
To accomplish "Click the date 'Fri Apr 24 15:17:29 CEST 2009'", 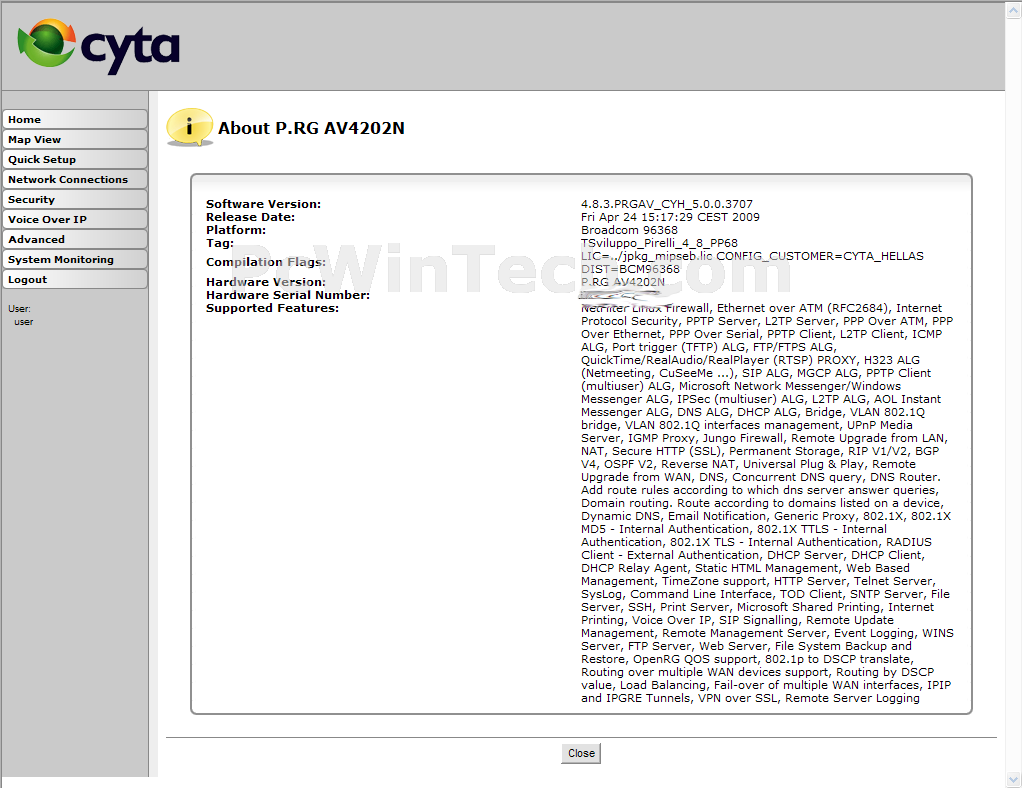I will 670,217.
